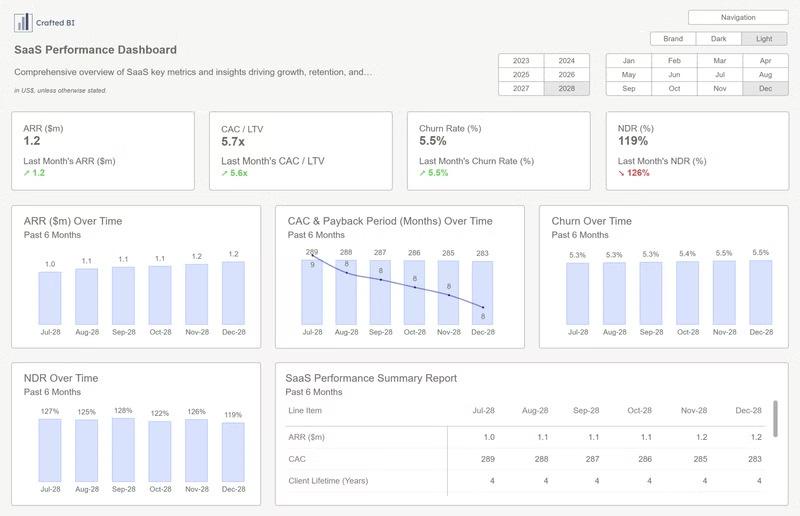
Task: Click the summary report vertical scrollbar
Action: tap(775, 419)
